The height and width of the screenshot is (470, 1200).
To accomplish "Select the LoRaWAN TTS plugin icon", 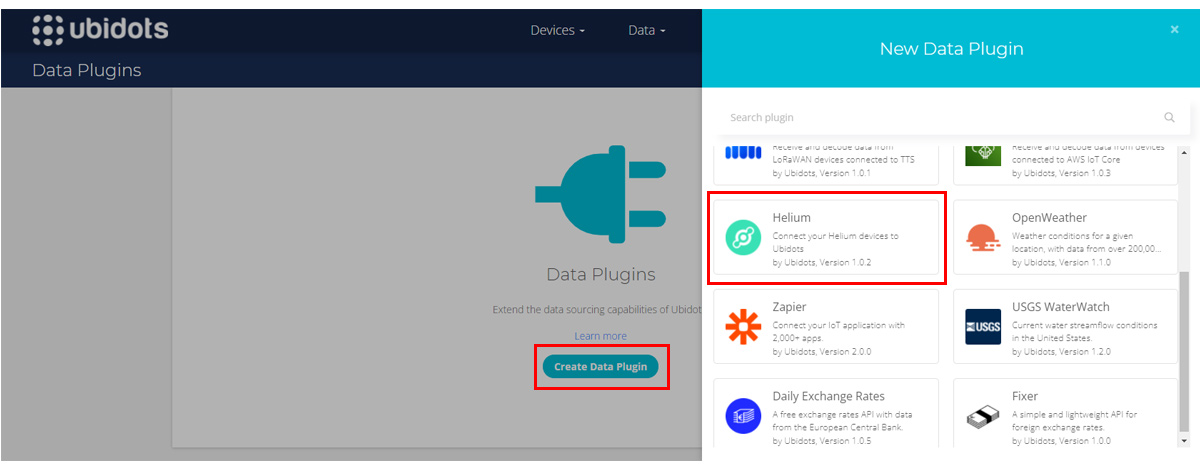I will coord(743,152).
